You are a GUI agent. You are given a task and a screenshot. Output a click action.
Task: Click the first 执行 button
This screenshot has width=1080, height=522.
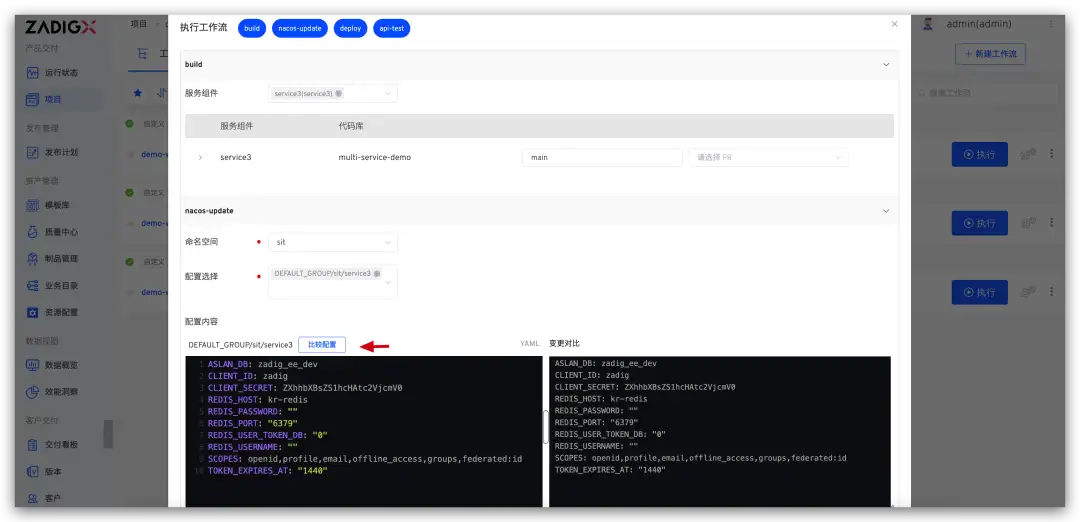click(979, 154)
